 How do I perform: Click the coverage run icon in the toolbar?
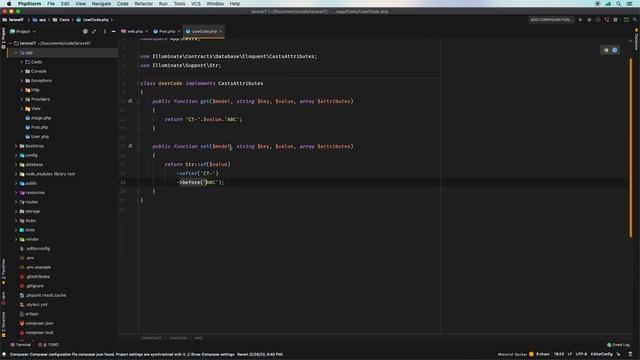pos(598,20)
